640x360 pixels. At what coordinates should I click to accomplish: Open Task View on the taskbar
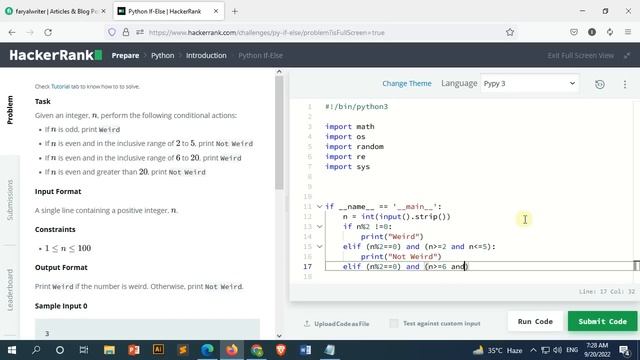point(84,350)
